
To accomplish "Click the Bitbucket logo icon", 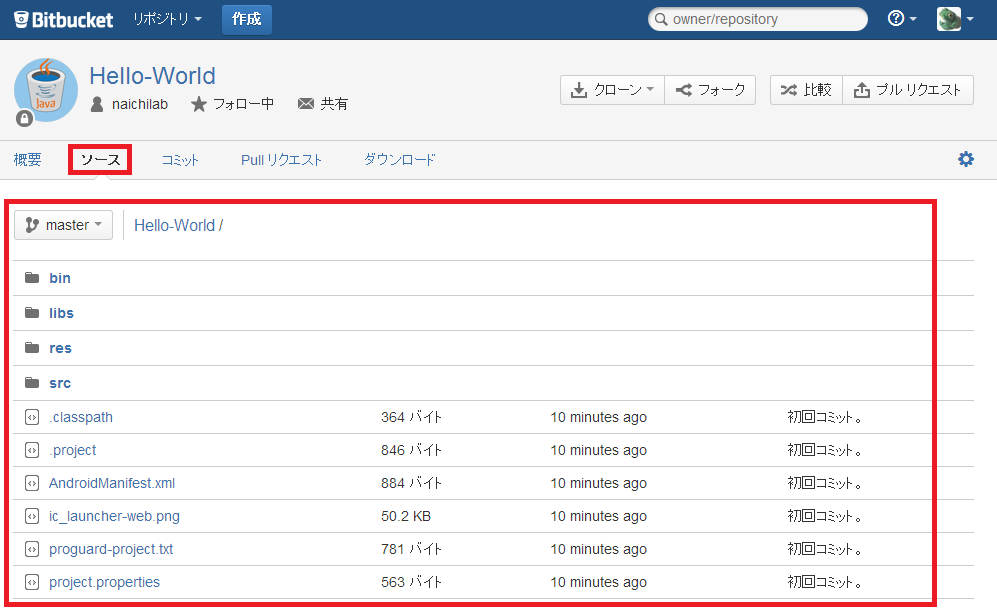I will coord(19,18).
